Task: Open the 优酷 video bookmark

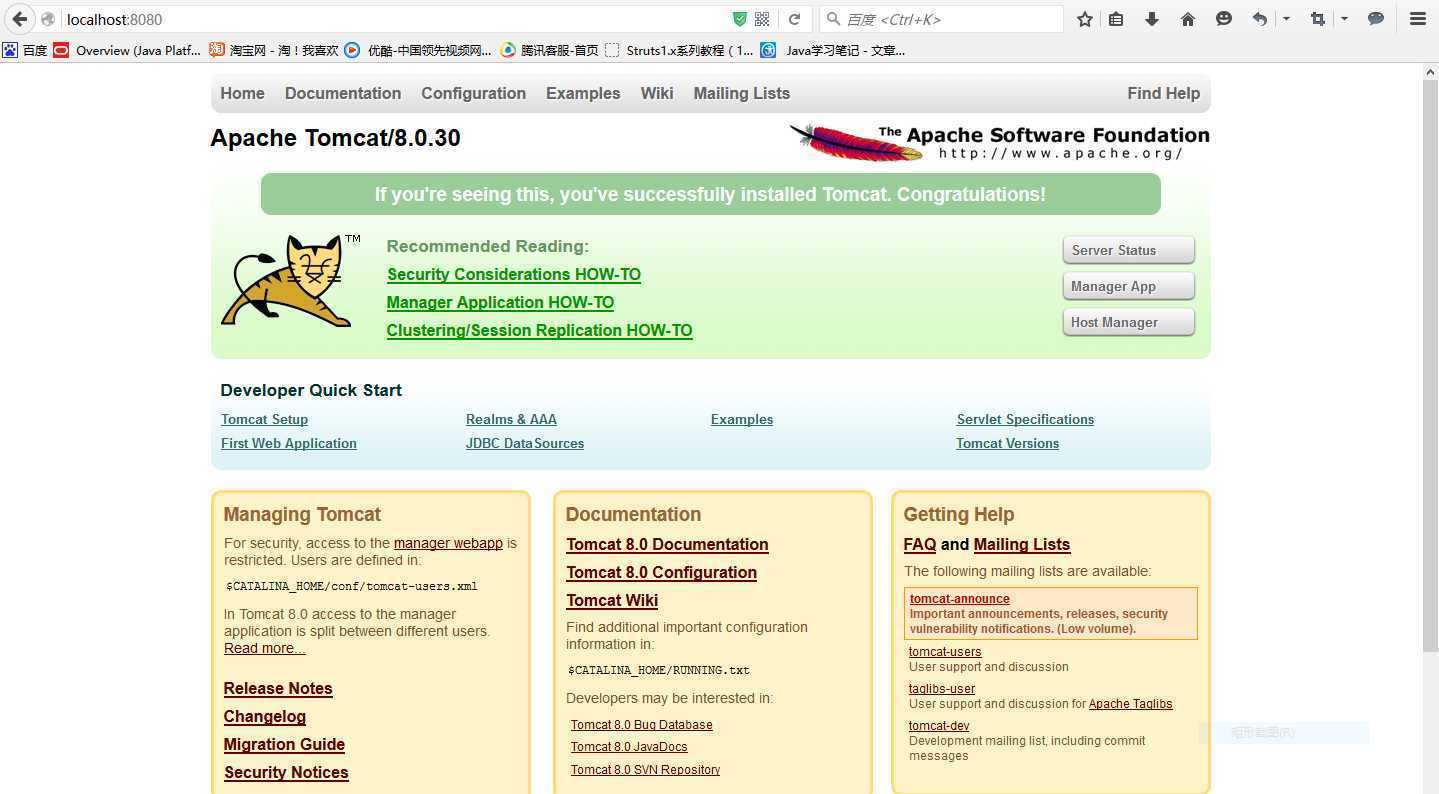Action: (x=418, y=50)
